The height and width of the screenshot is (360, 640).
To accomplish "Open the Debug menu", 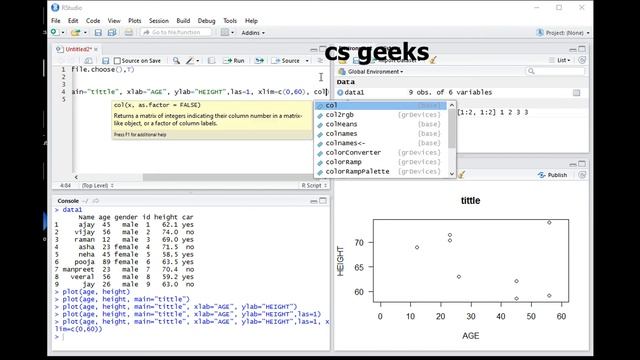I will pyautogui.click(x=206, y=20).
